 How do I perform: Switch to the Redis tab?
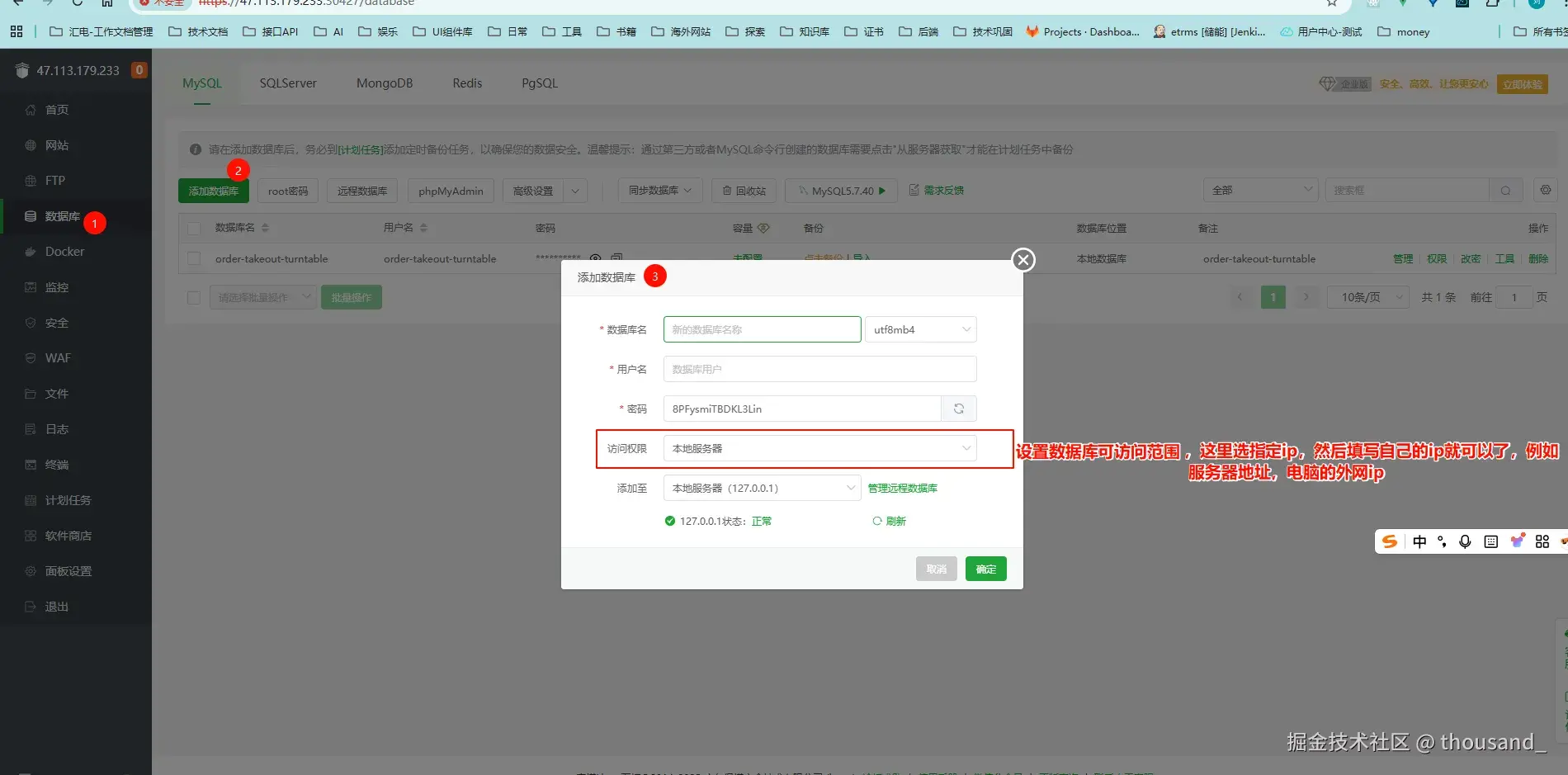467,83
